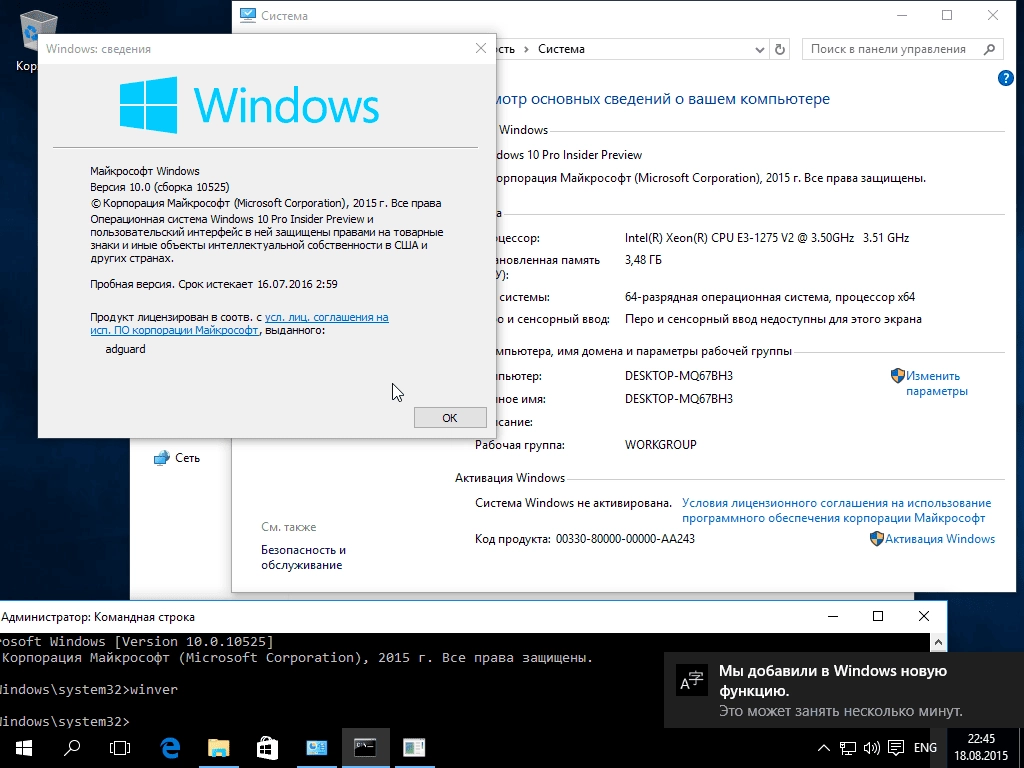
Task: Open Безопасность и обслуживание link
Action: [x=304, y=557]
